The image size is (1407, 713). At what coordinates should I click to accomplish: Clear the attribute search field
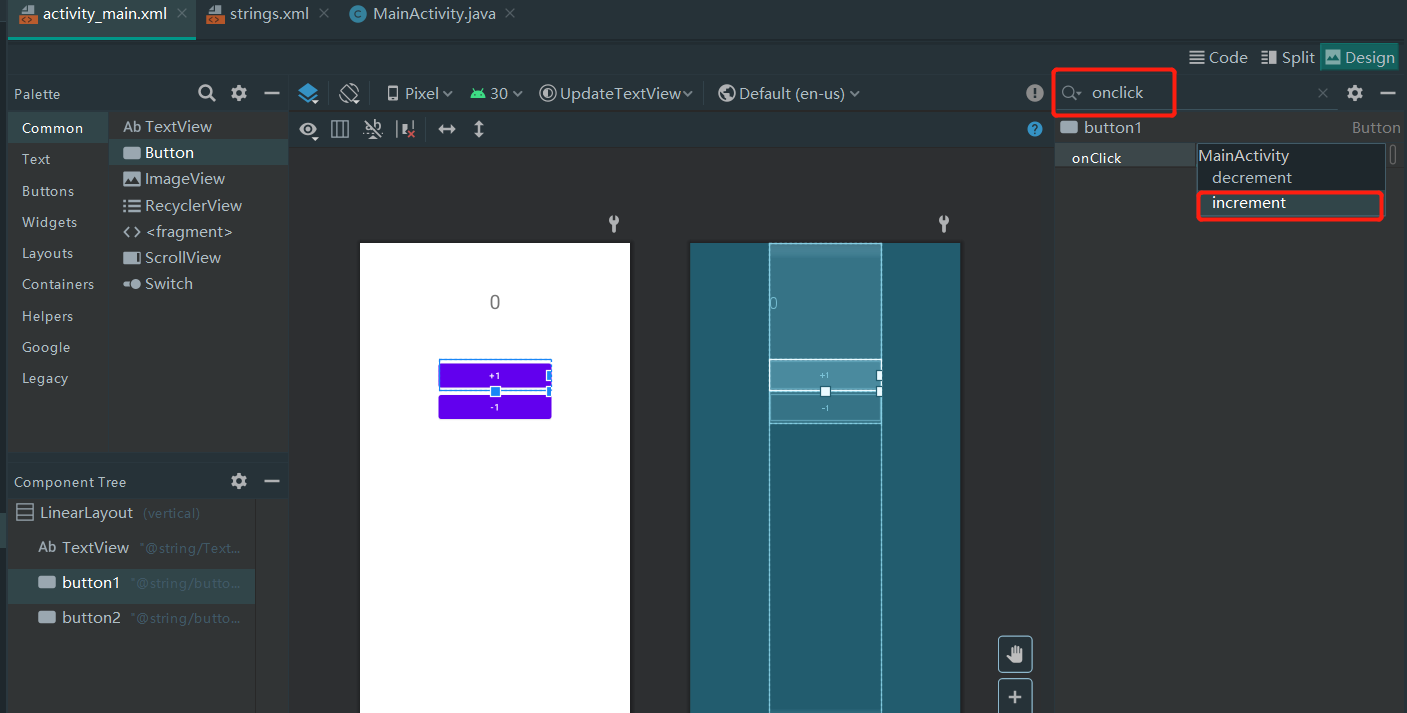pyautogui.click(x=1323, y=93)
